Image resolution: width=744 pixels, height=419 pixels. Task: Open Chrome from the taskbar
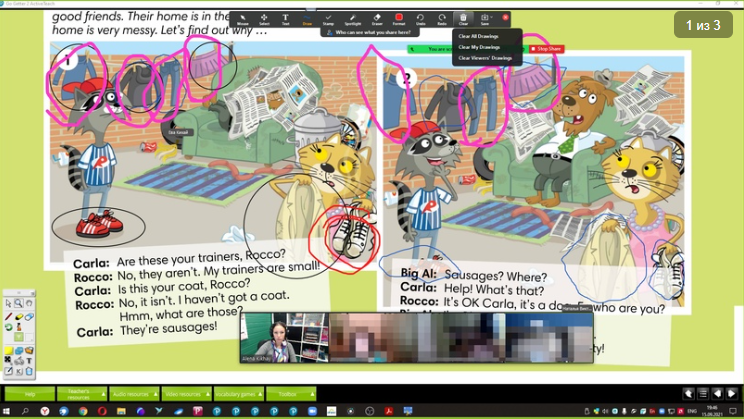pyautogui.click(x=83, y=411)
